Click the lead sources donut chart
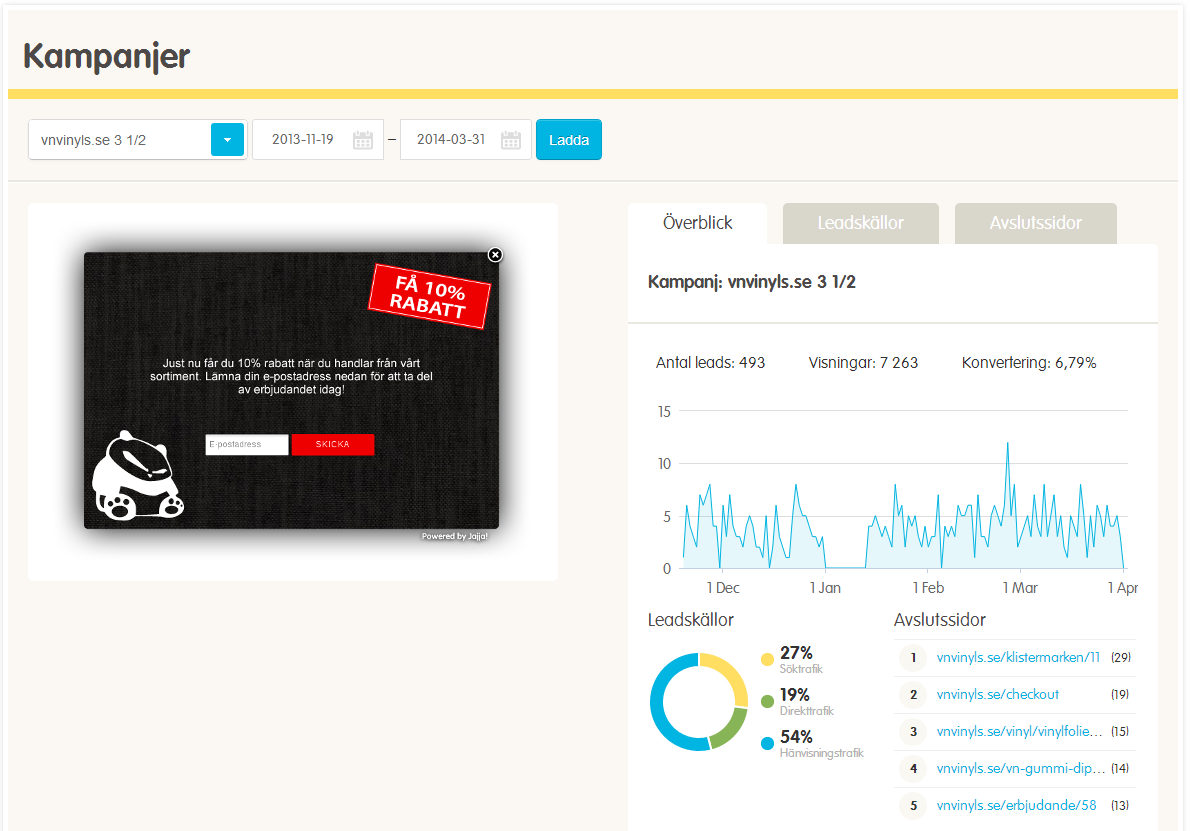1190x831 pixels. pos(699,702)
